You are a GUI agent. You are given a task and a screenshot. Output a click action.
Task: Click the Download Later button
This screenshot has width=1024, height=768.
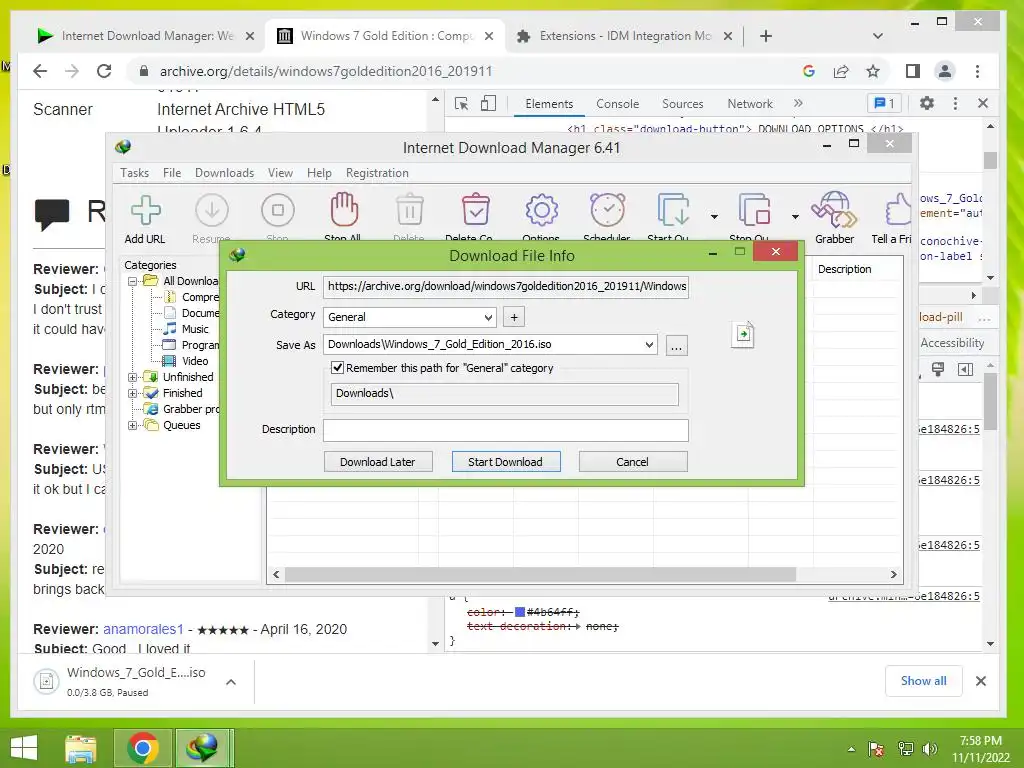tap(377, 462)
